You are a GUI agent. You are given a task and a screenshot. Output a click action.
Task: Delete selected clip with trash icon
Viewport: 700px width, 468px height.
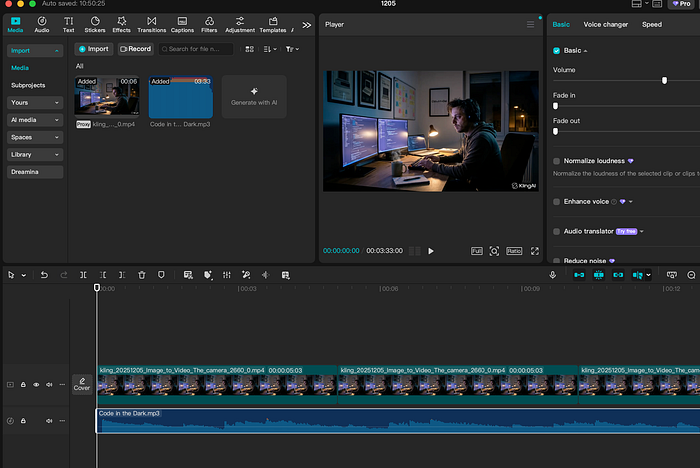tap(142, 275)
